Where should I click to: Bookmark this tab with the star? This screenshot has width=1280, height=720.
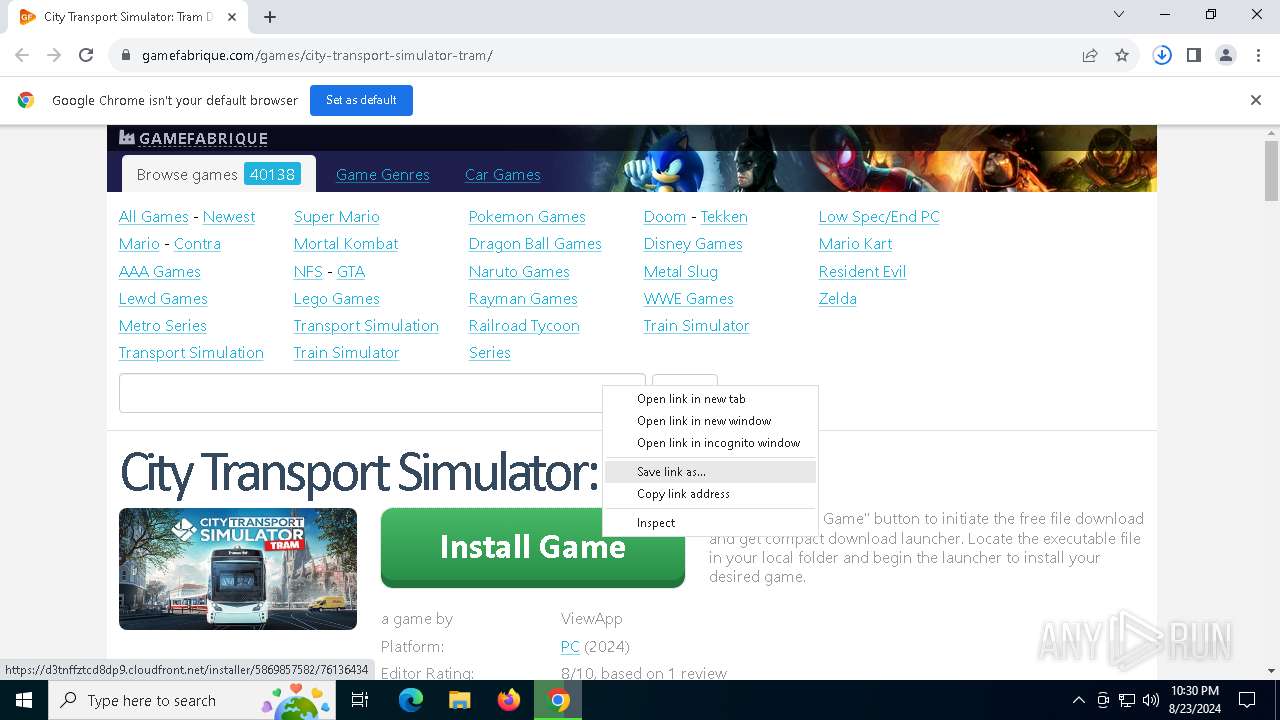pyautogui.click(x=1122, y=56)
